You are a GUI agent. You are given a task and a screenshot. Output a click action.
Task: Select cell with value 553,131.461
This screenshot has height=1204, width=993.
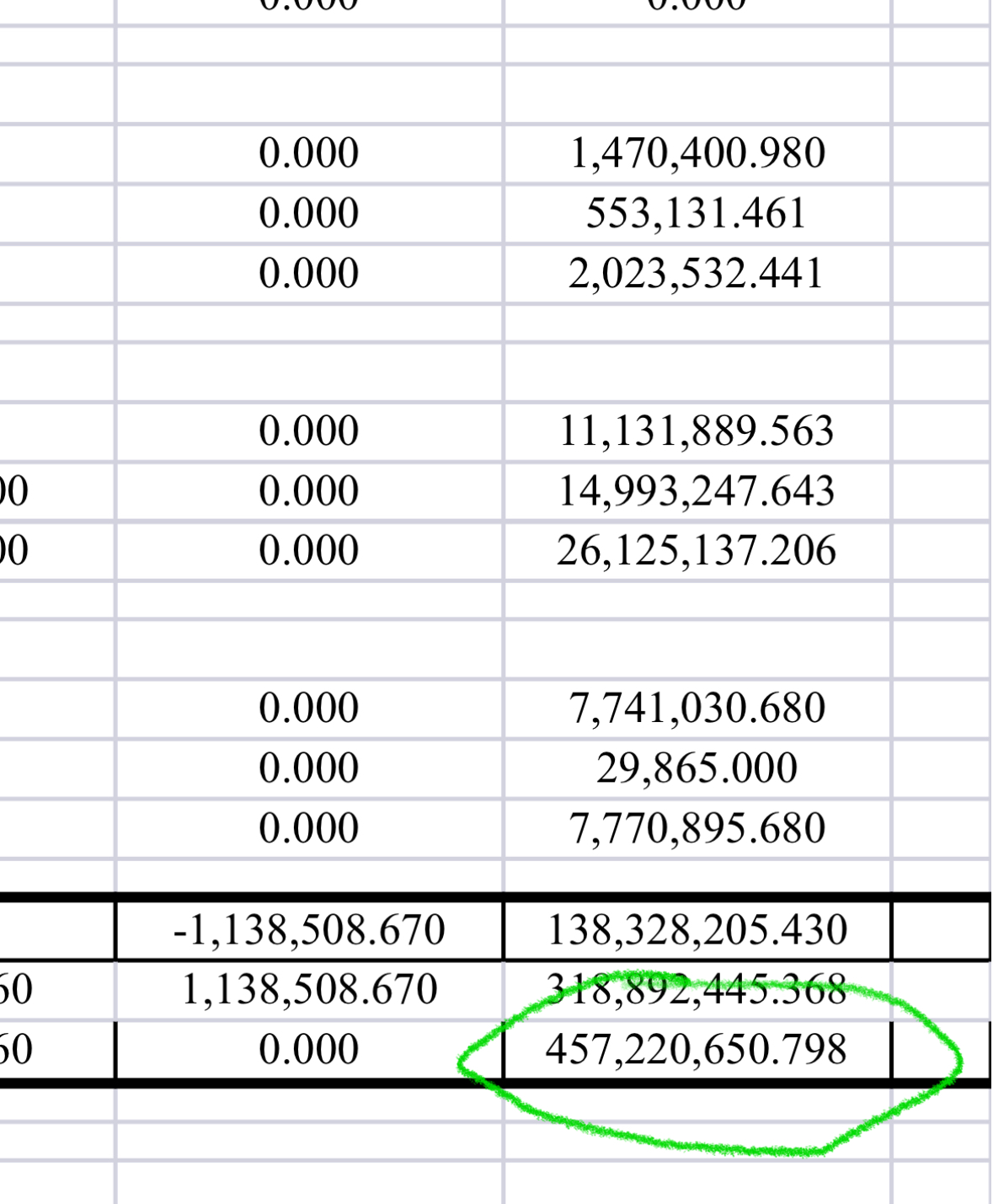[x=697, y=214]
